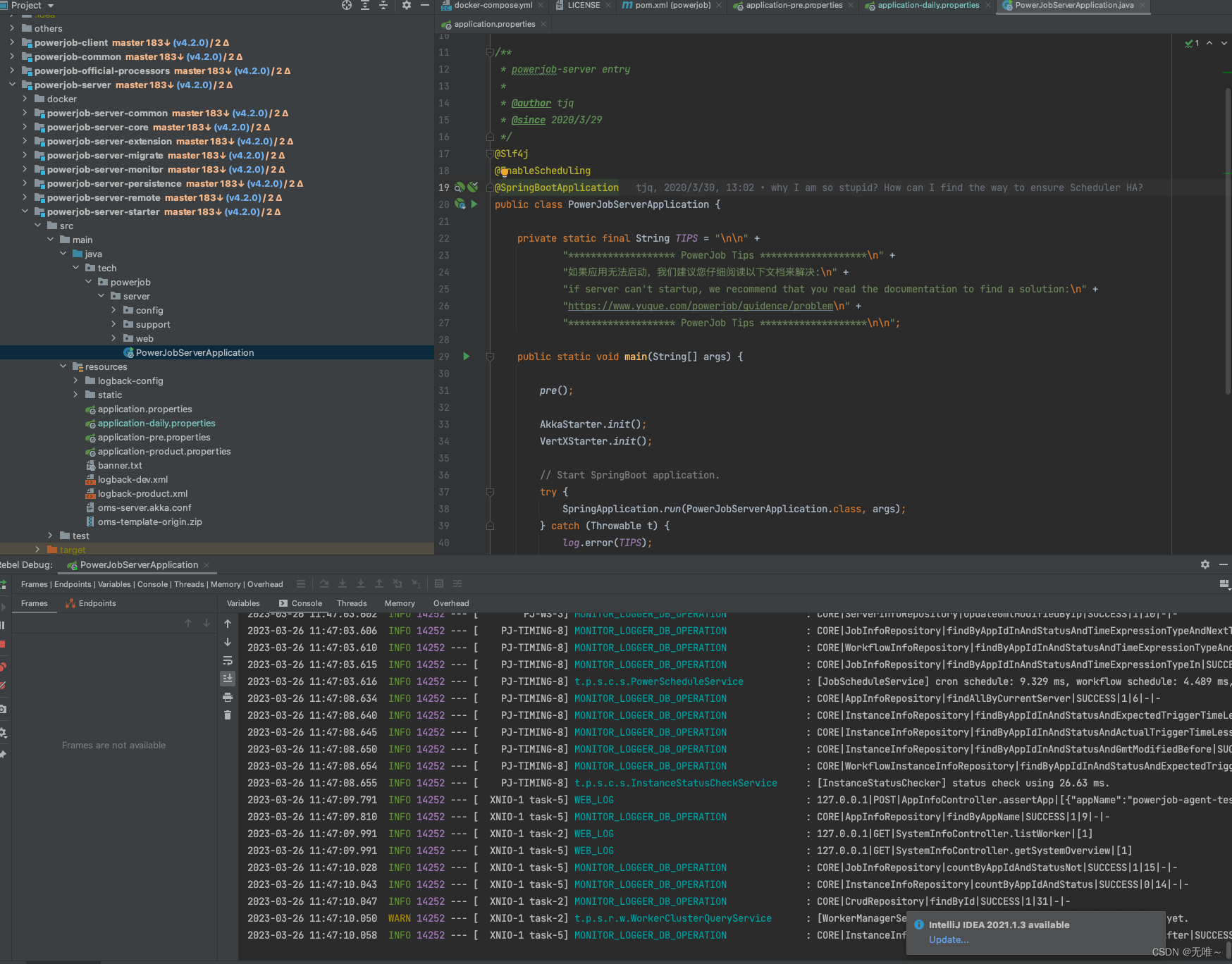Screen dimensions: 1232x964
Task: Click Step Into debugger icon
Action: pos(343,583)
